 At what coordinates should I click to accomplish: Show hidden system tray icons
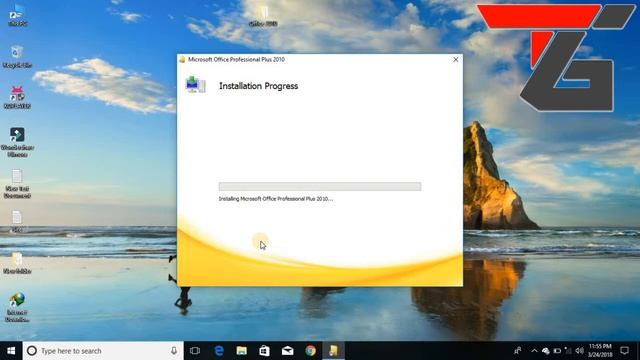coord(534,351)
